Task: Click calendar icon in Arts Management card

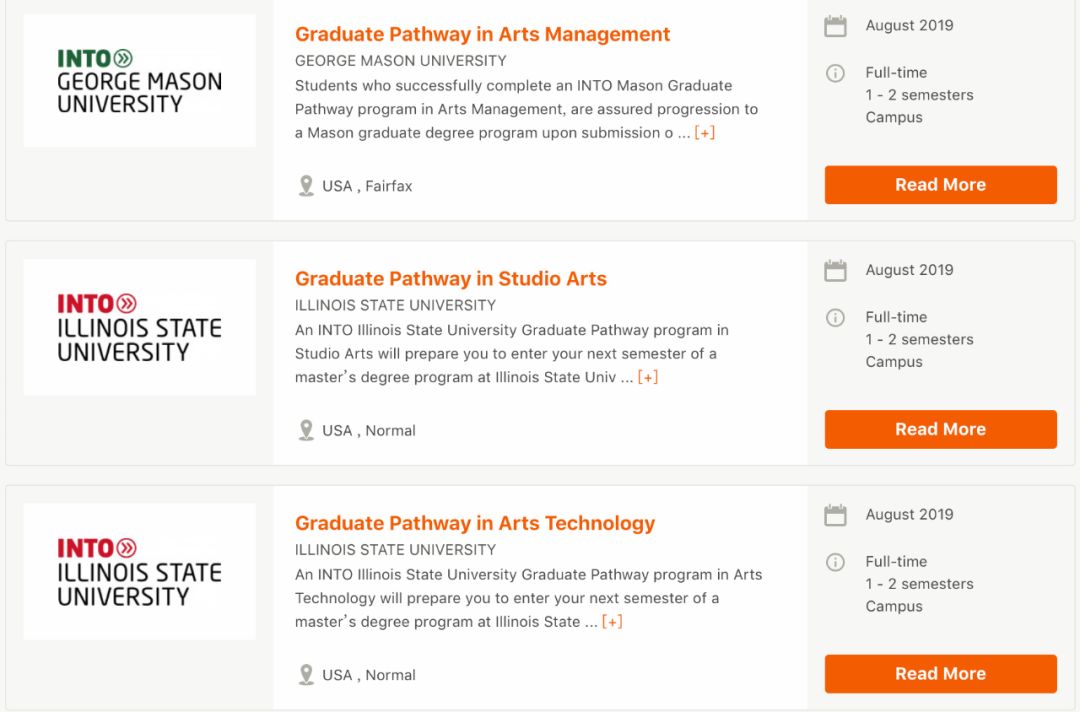Action: click(835, 26)
